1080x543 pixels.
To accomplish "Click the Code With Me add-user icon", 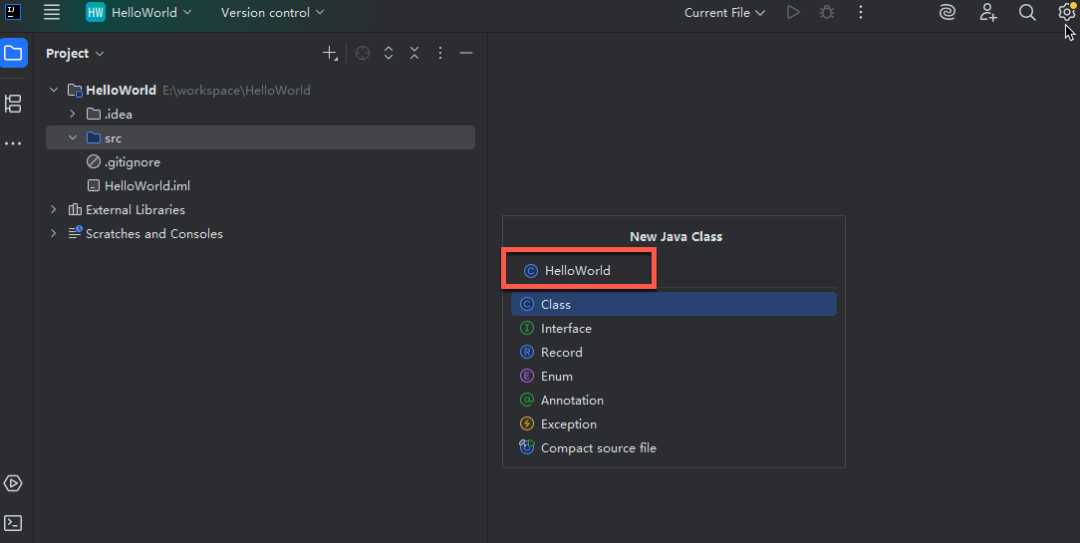I will [x=988, y=12].
